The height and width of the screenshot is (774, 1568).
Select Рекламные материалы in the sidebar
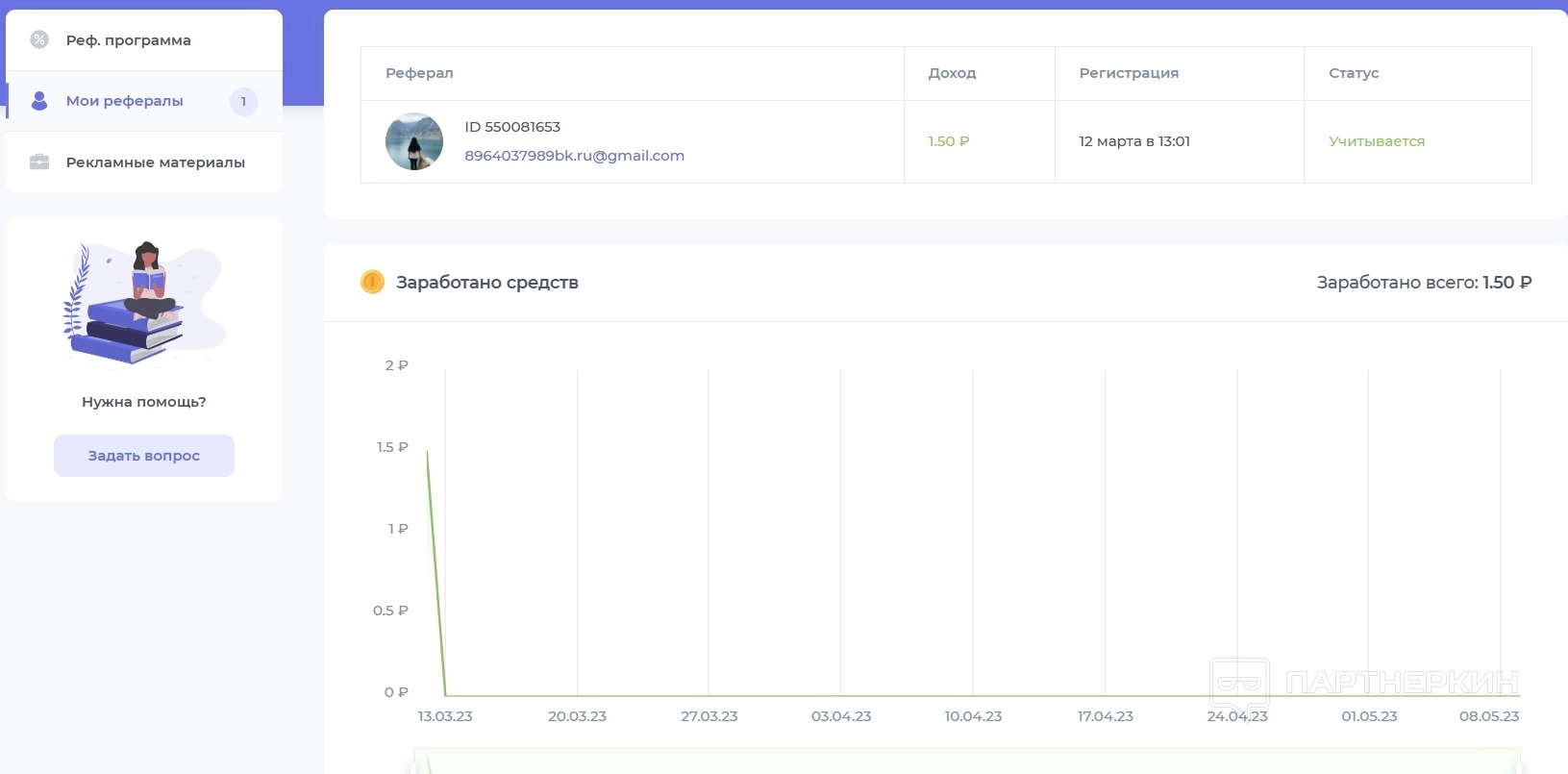tap(155, 162)
